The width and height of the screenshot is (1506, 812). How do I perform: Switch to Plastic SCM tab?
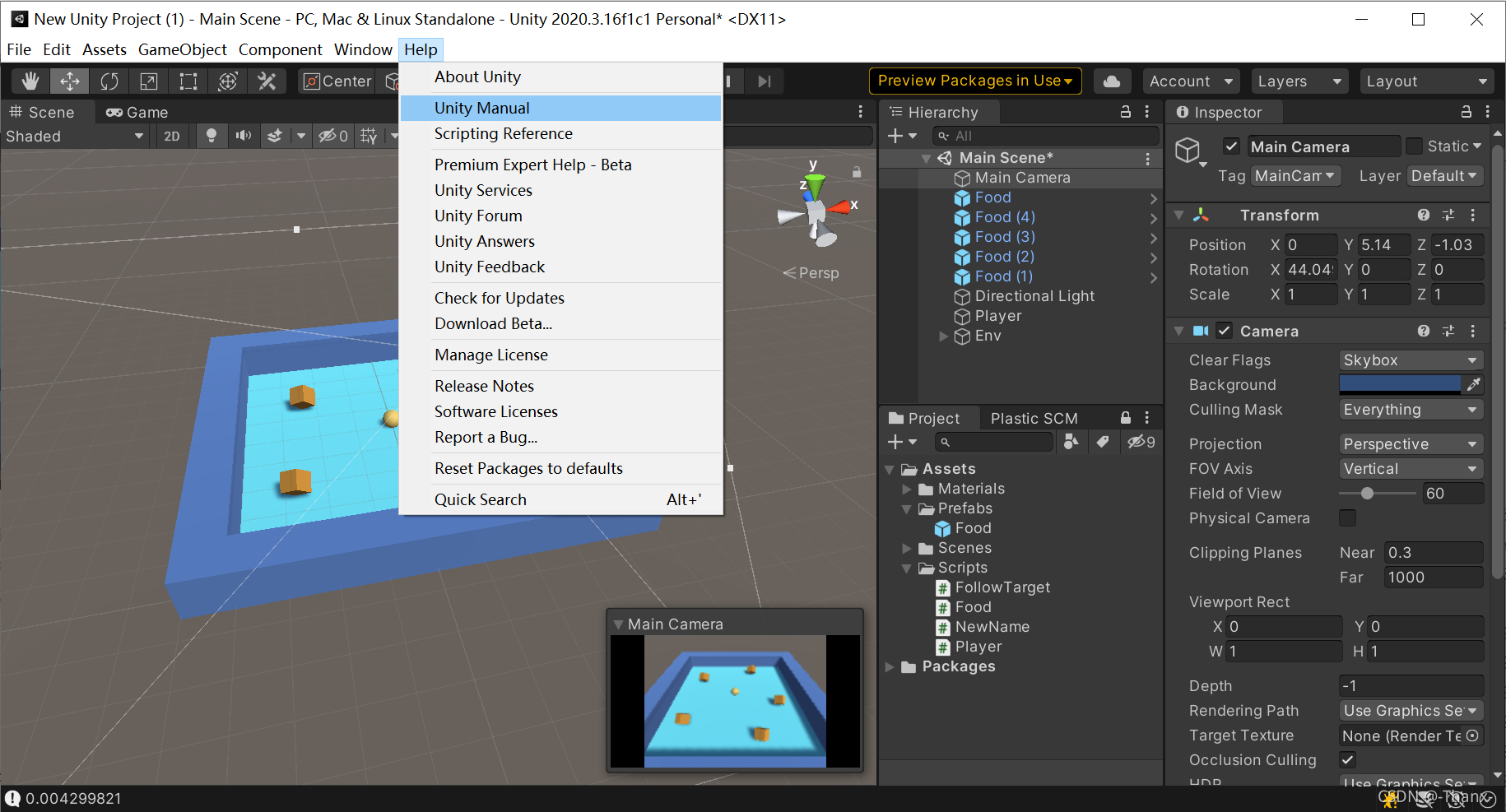click(1034, 418)
